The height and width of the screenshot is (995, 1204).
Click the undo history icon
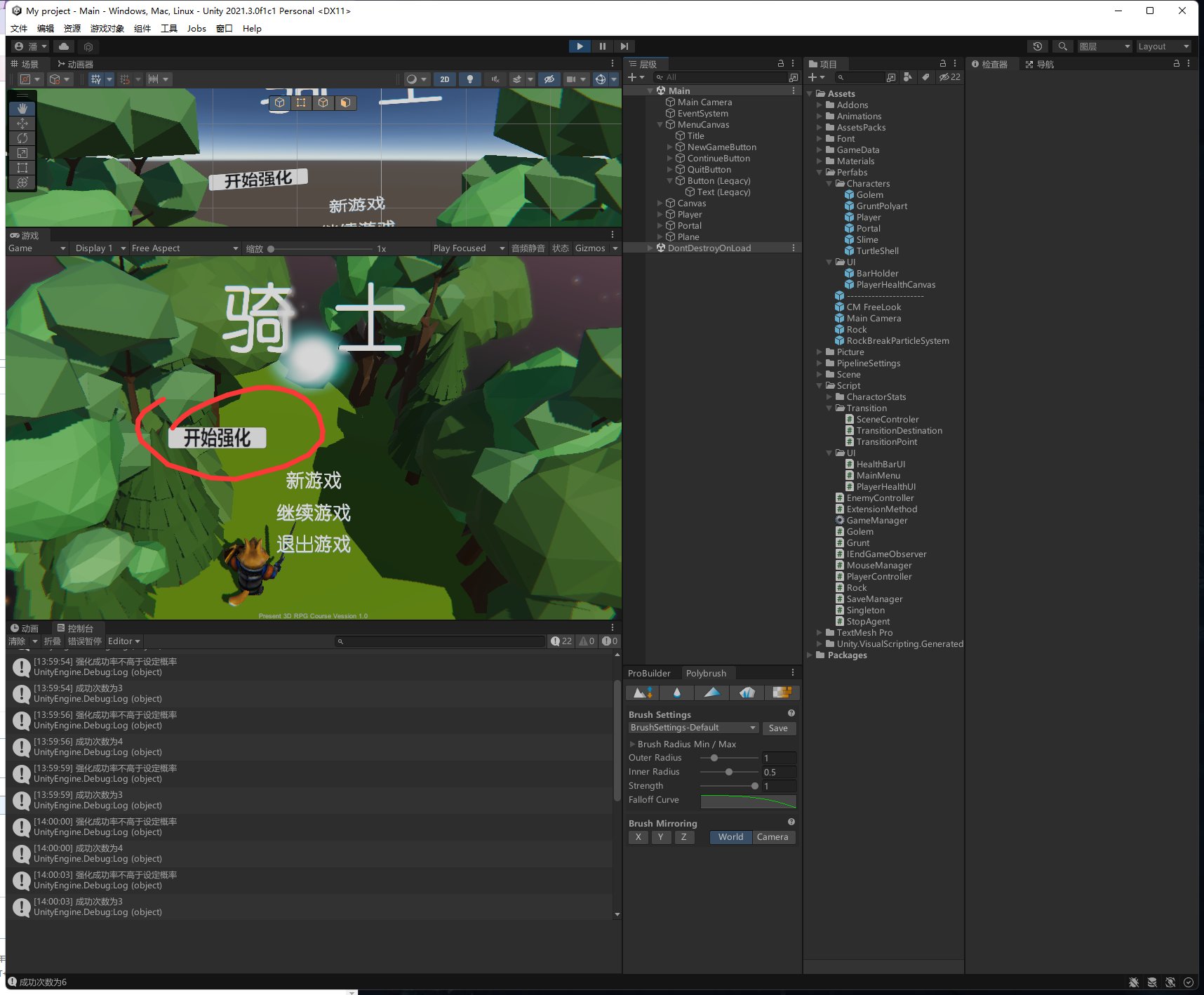[x=1037, y=46]
